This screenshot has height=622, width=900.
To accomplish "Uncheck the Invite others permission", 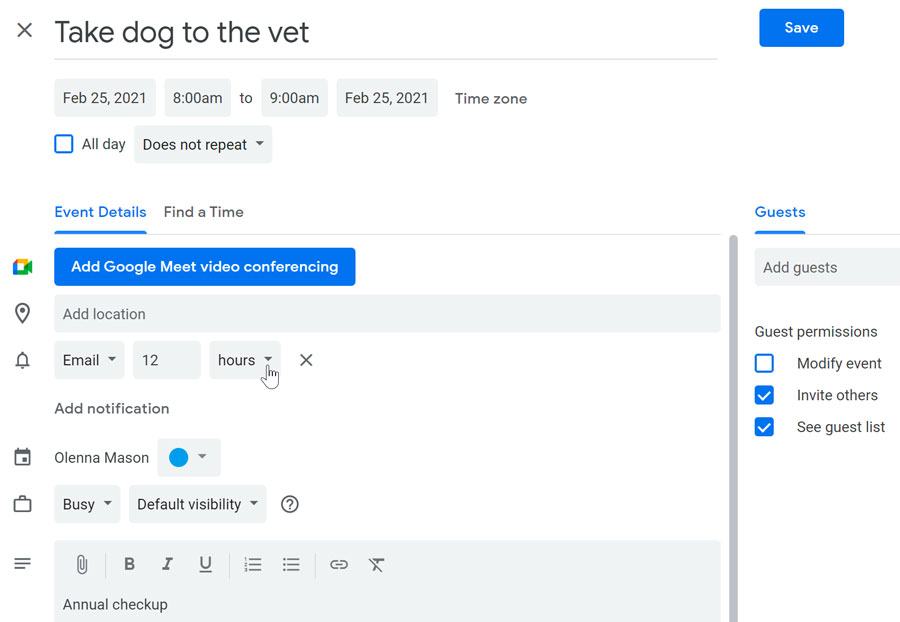I will pos(764,395).
